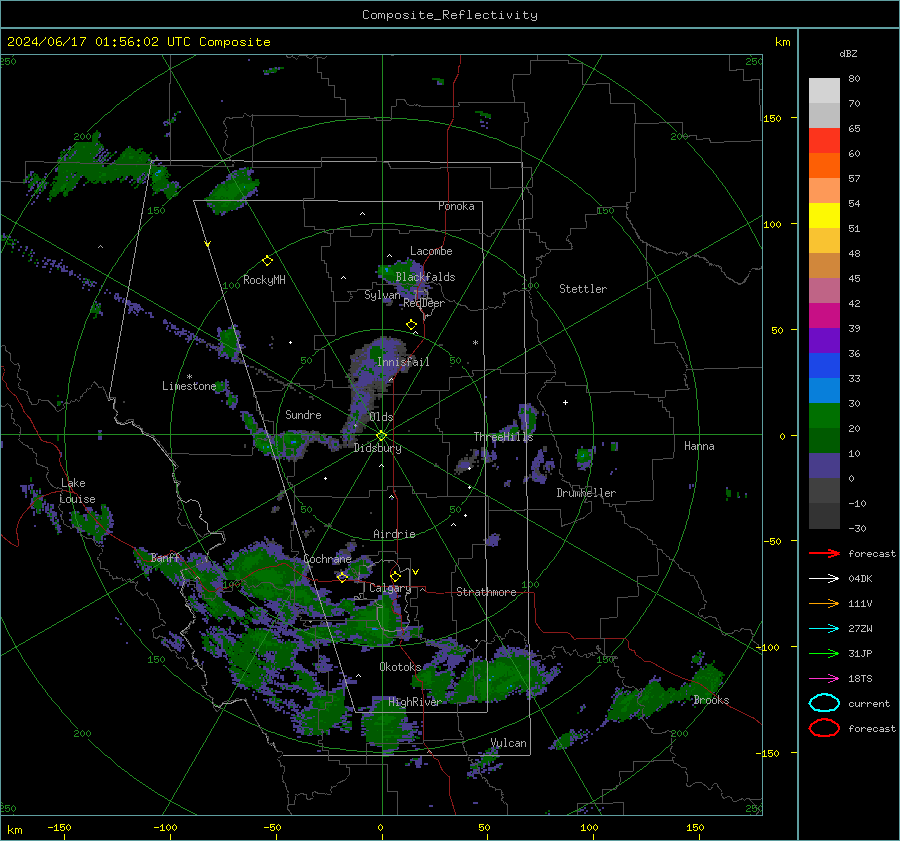
Task: Select the orange 111V arrow icon
Action: [824, 603]
